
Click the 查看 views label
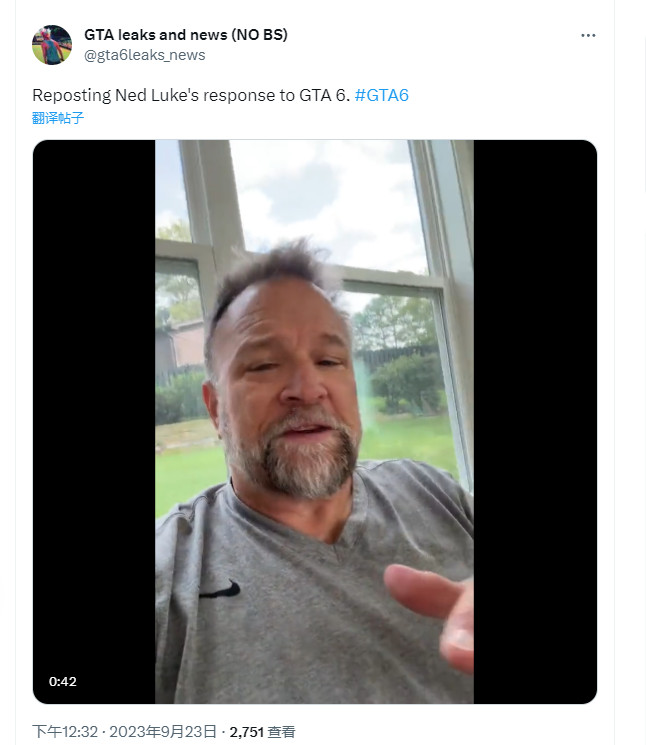point(281,732)
